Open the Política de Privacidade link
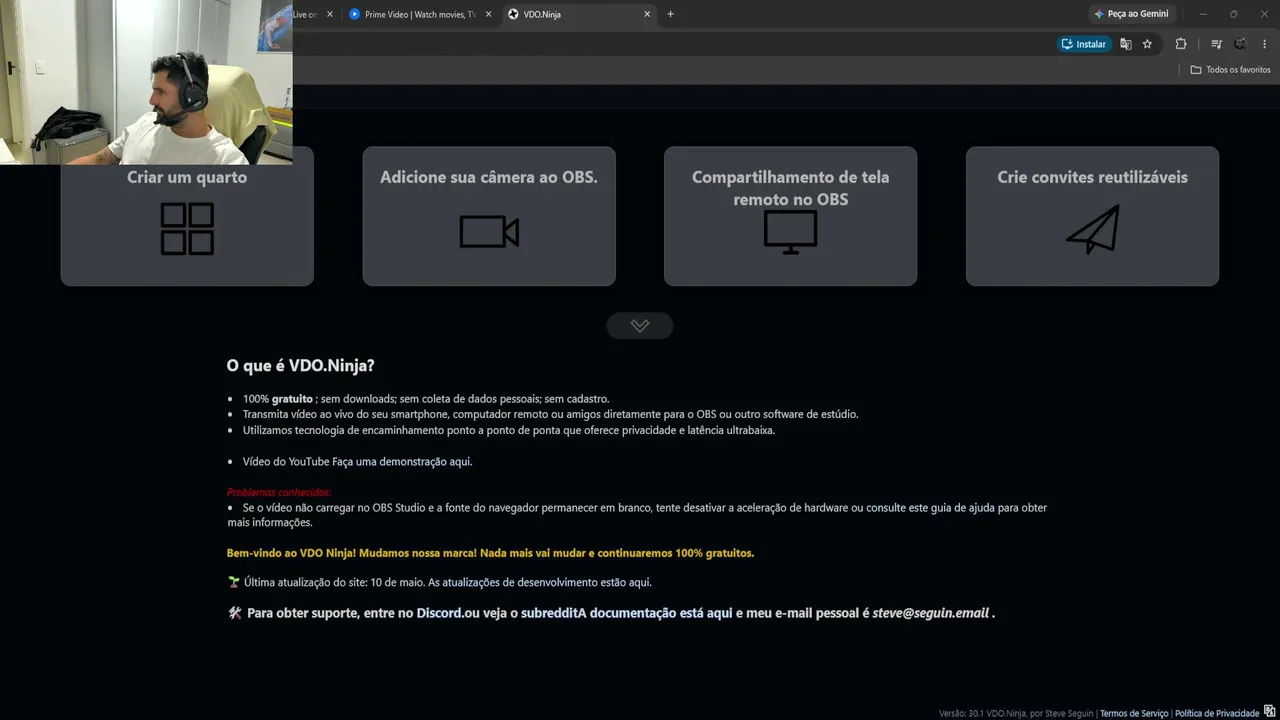The width and height of the screenshot is (1280, 720). [x=1217, y=713]
